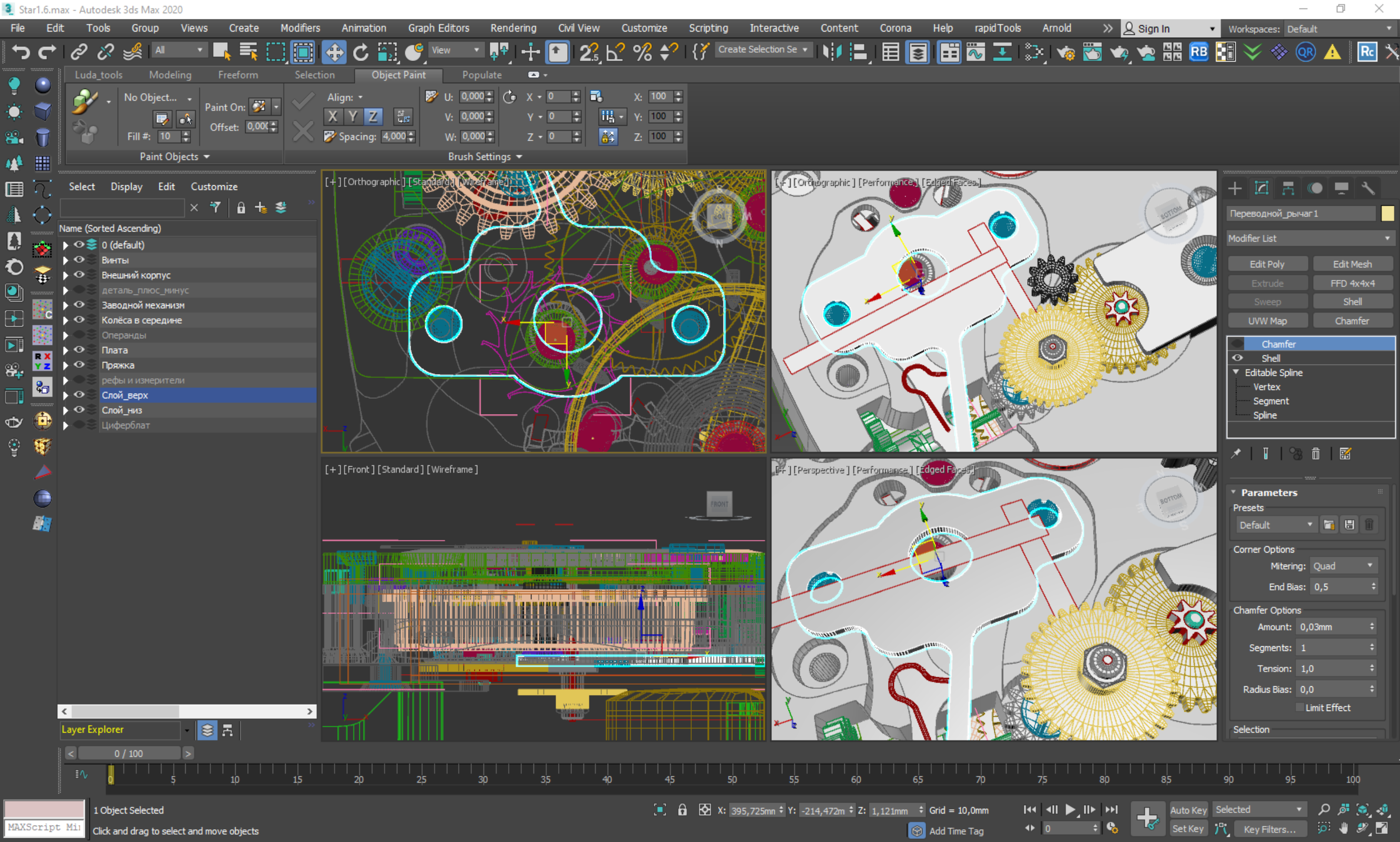The height and width of the screenshot is (842, 1400).
Task: Select the Rotate tool in main toolbar
Action: (x=361, y=52)
